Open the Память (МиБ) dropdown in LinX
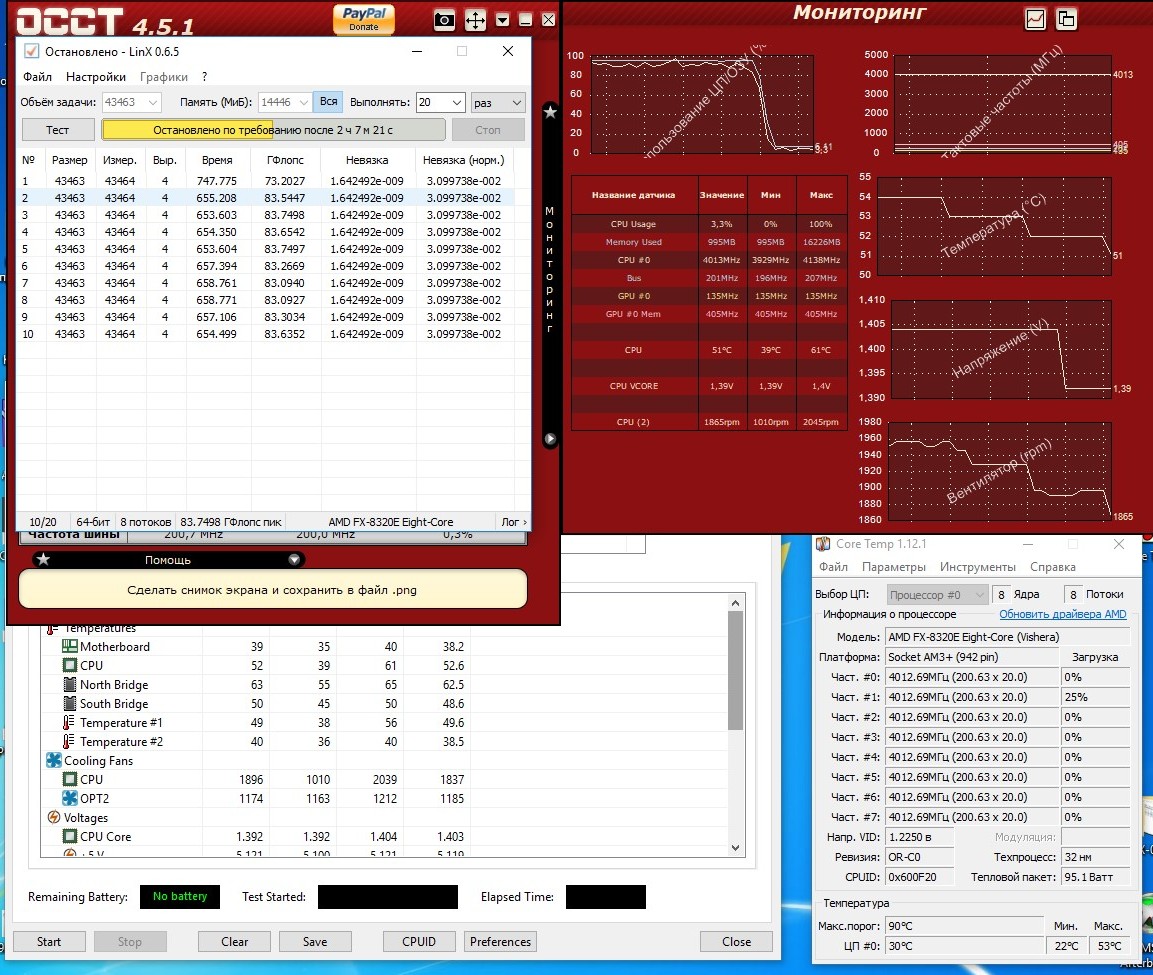 point(304,102)
